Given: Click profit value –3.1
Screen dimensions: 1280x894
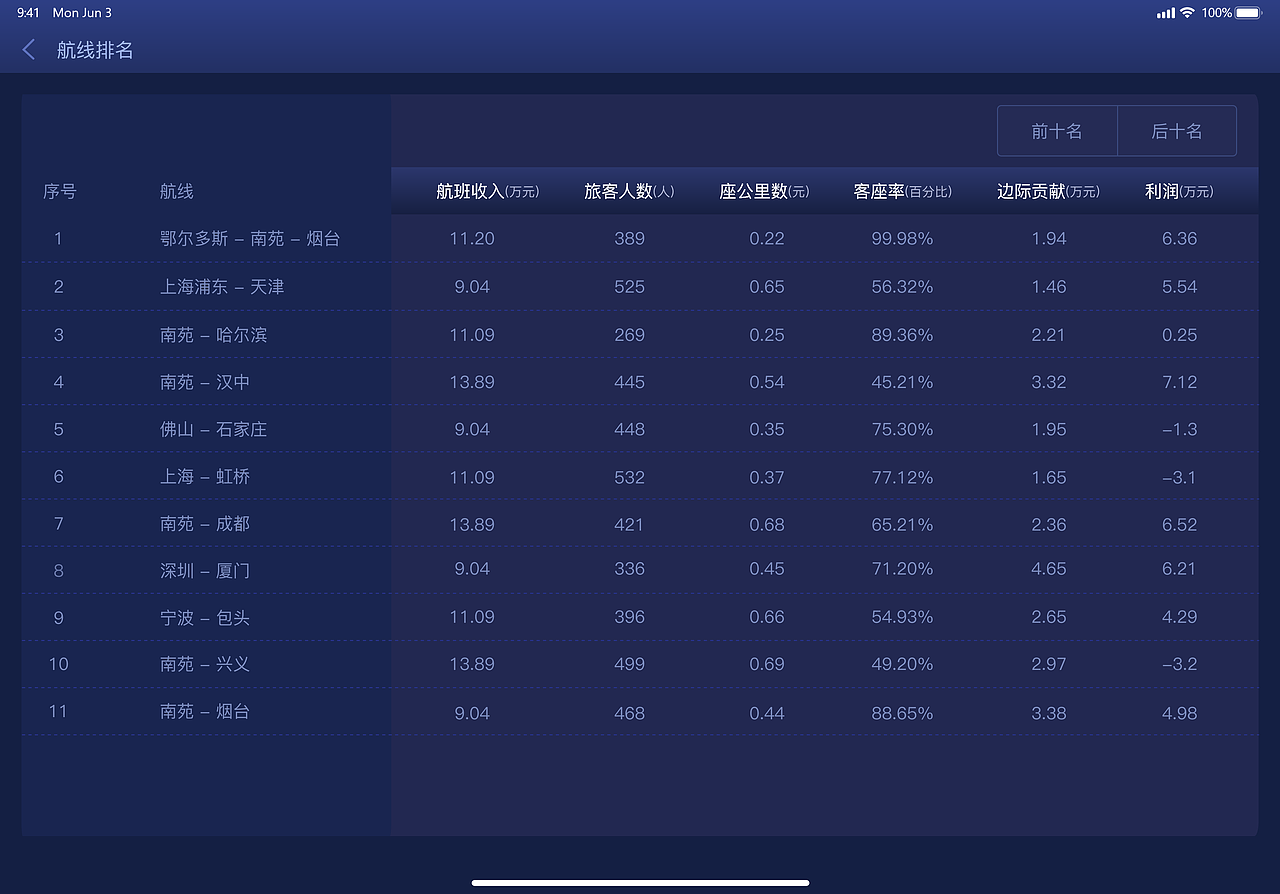Looking at the screenshot, I should (1179, 477).
